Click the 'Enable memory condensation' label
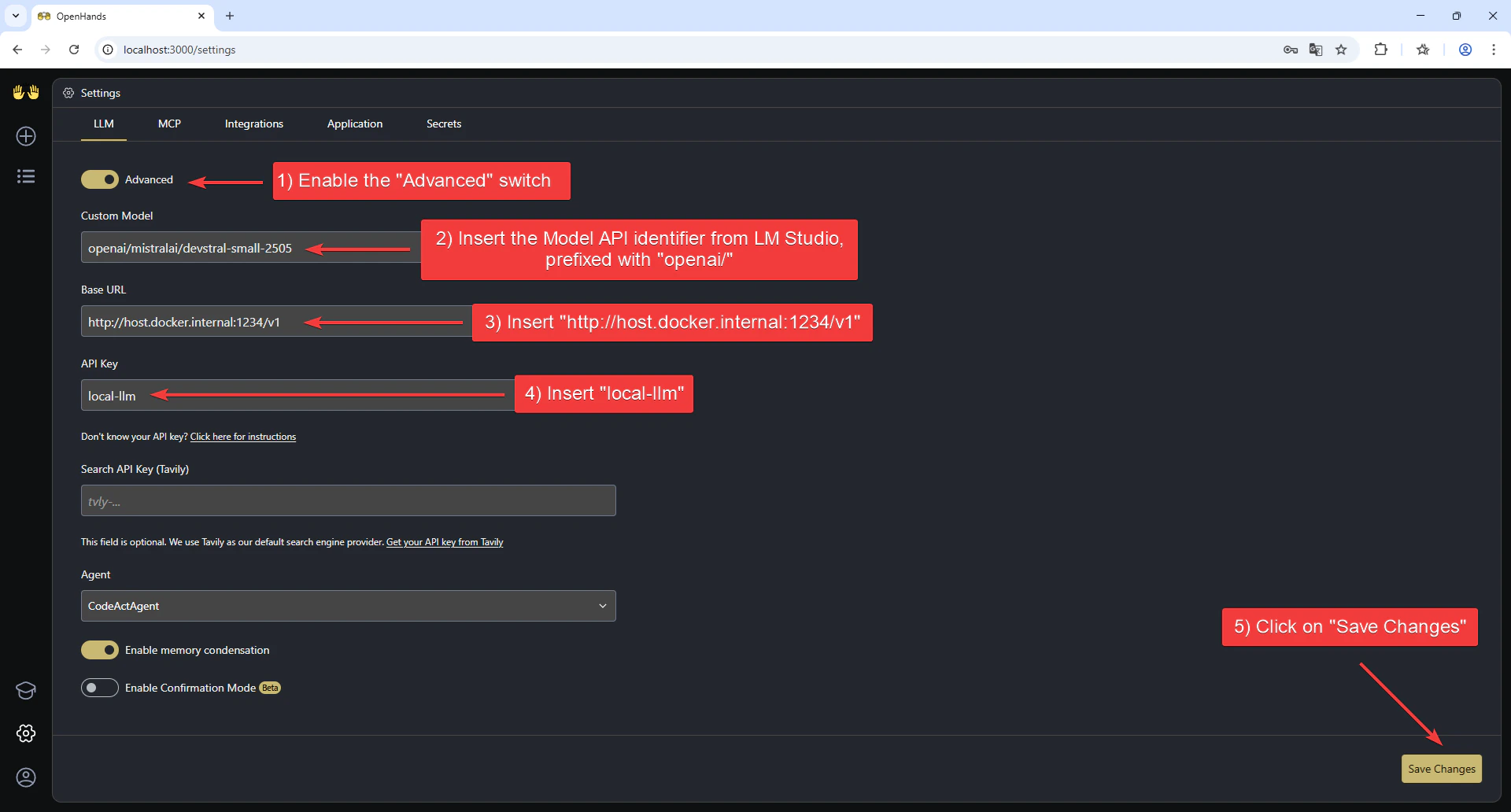This screenshot has width=1511, height=812. coord(197,650)
